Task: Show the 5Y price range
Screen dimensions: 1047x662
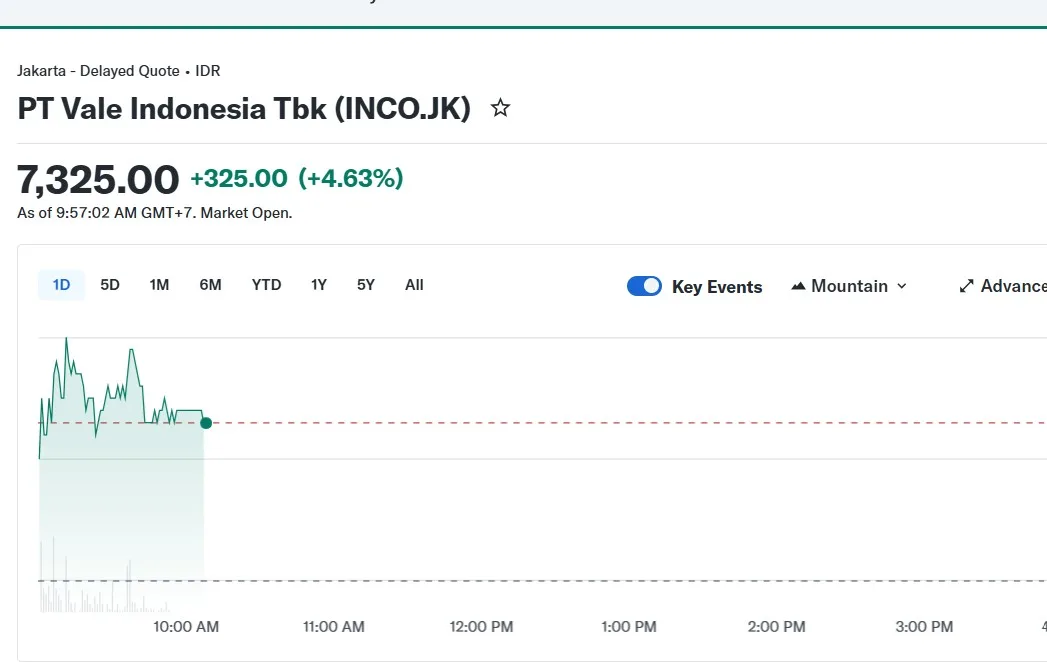Action: (x=366, y=285)
